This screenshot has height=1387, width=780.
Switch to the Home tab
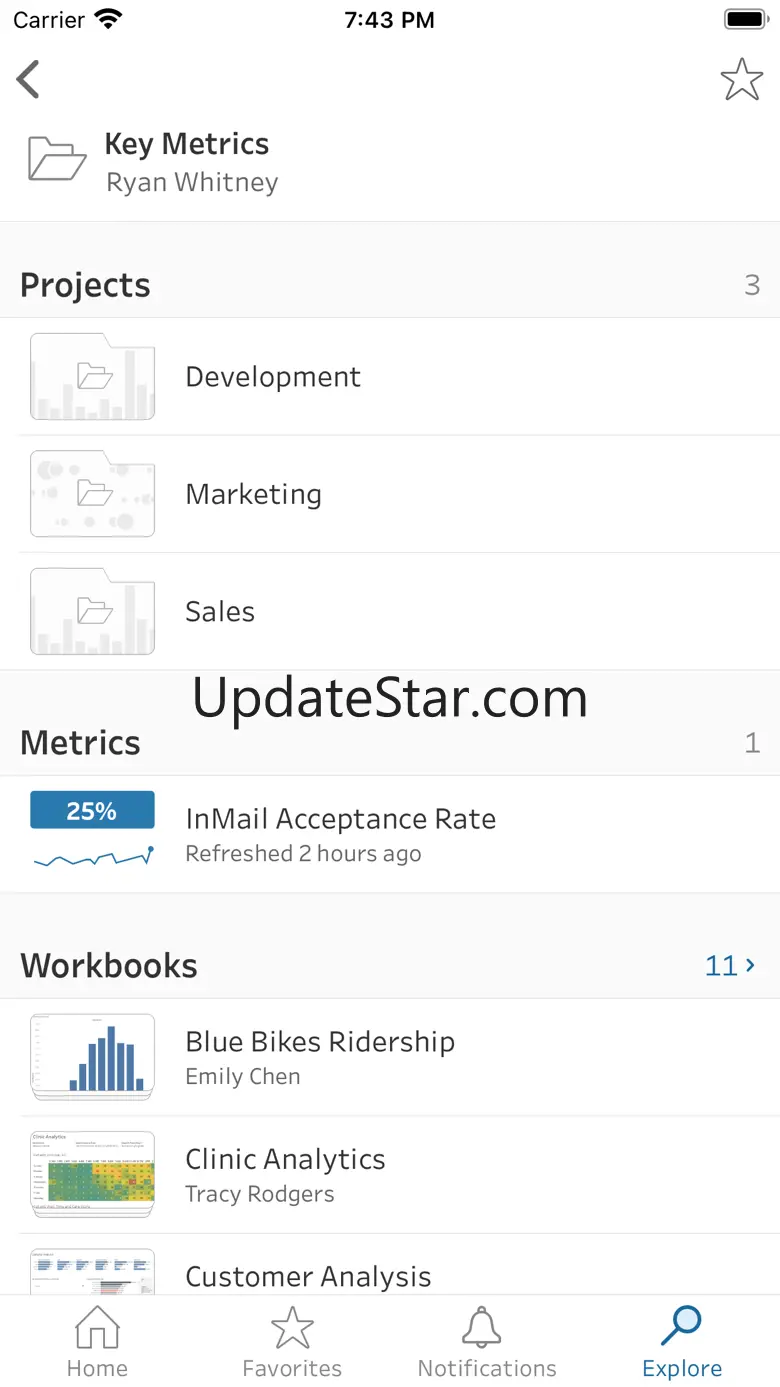pyautogui.click(x=97, y=1343)
